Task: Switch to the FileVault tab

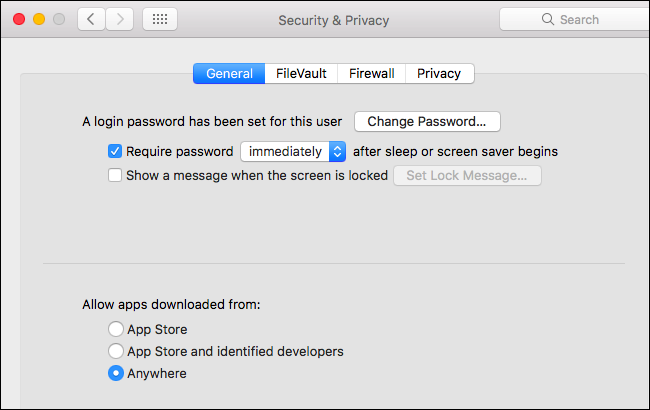Action: (301, 73)
